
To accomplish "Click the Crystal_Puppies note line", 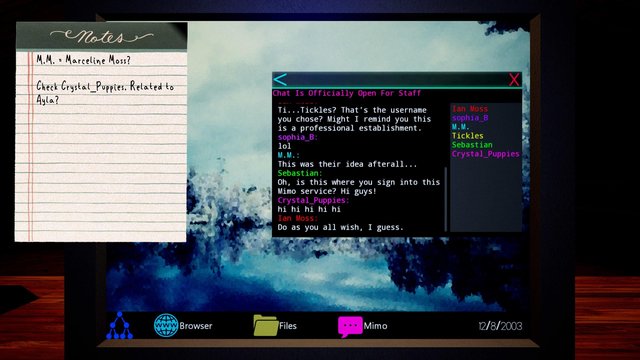I will (105, 93).
